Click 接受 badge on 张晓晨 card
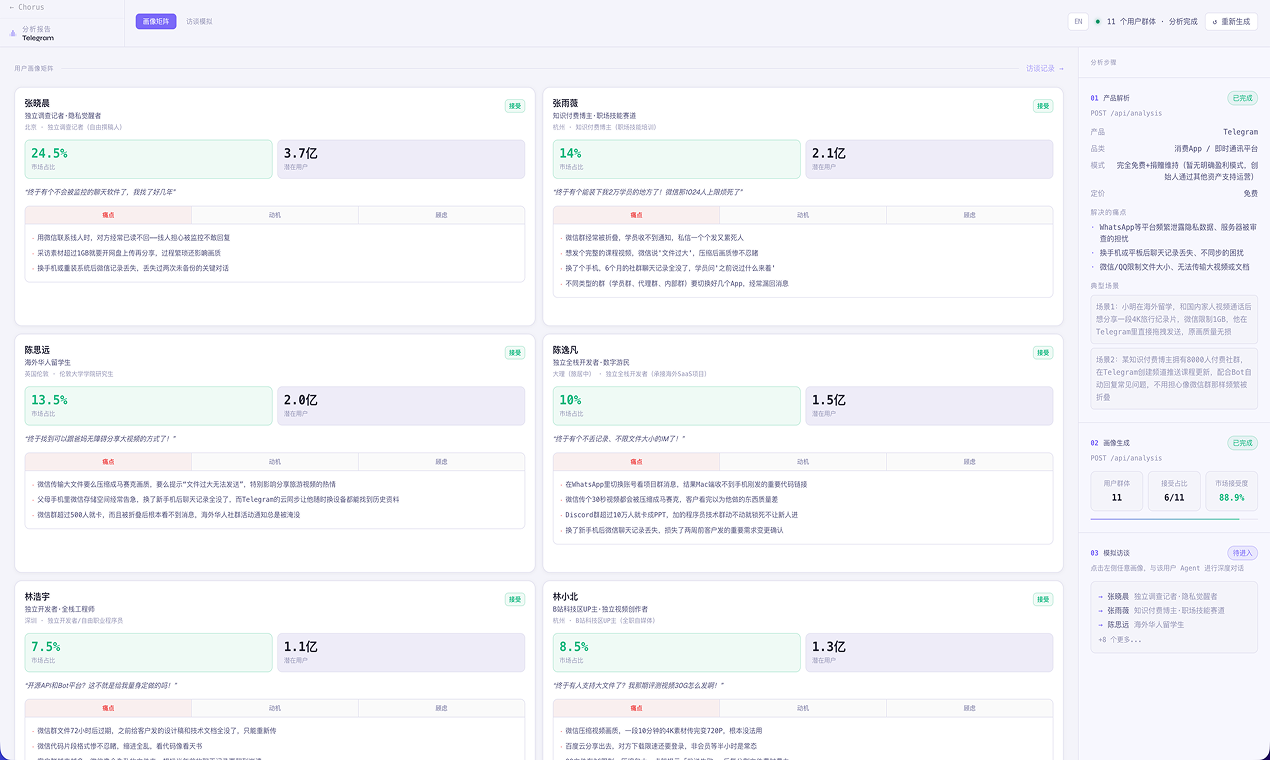This screenshot has height=760, width=1270. point(514,106)
